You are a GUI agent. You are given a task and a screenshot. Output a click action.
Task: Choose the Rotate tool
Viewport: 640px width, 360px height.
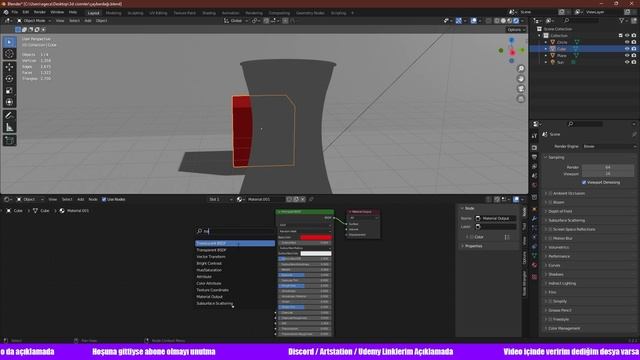(x=9, y=79)
